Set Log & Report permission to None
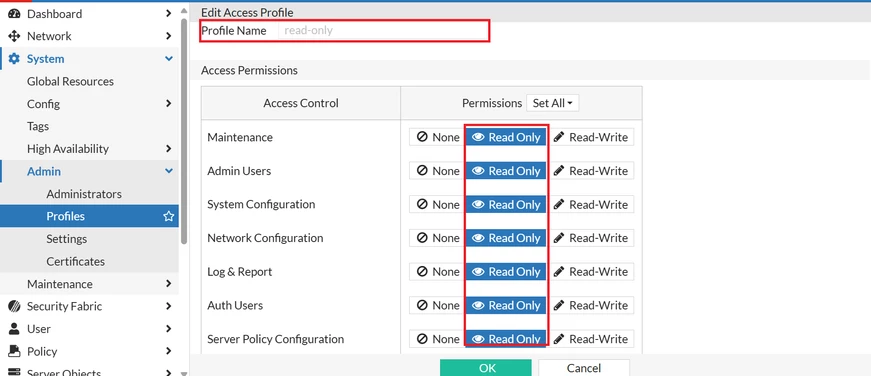871x376 pixels. [x=438, y=272]
